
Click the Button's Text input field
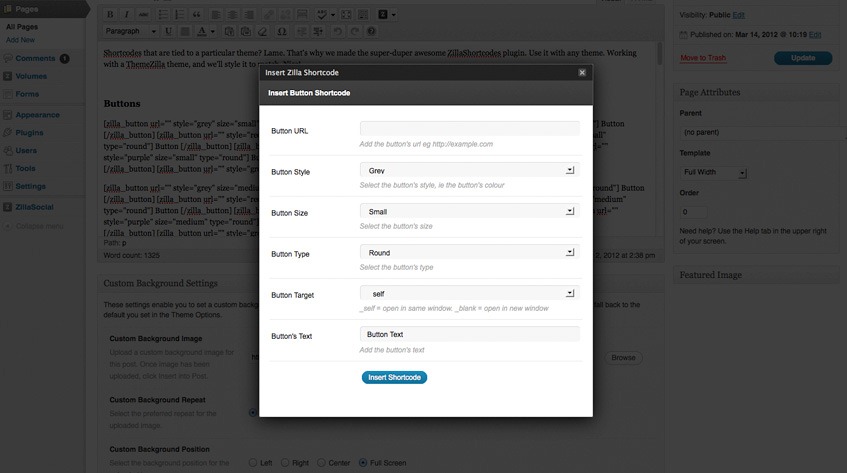point(469,334)
